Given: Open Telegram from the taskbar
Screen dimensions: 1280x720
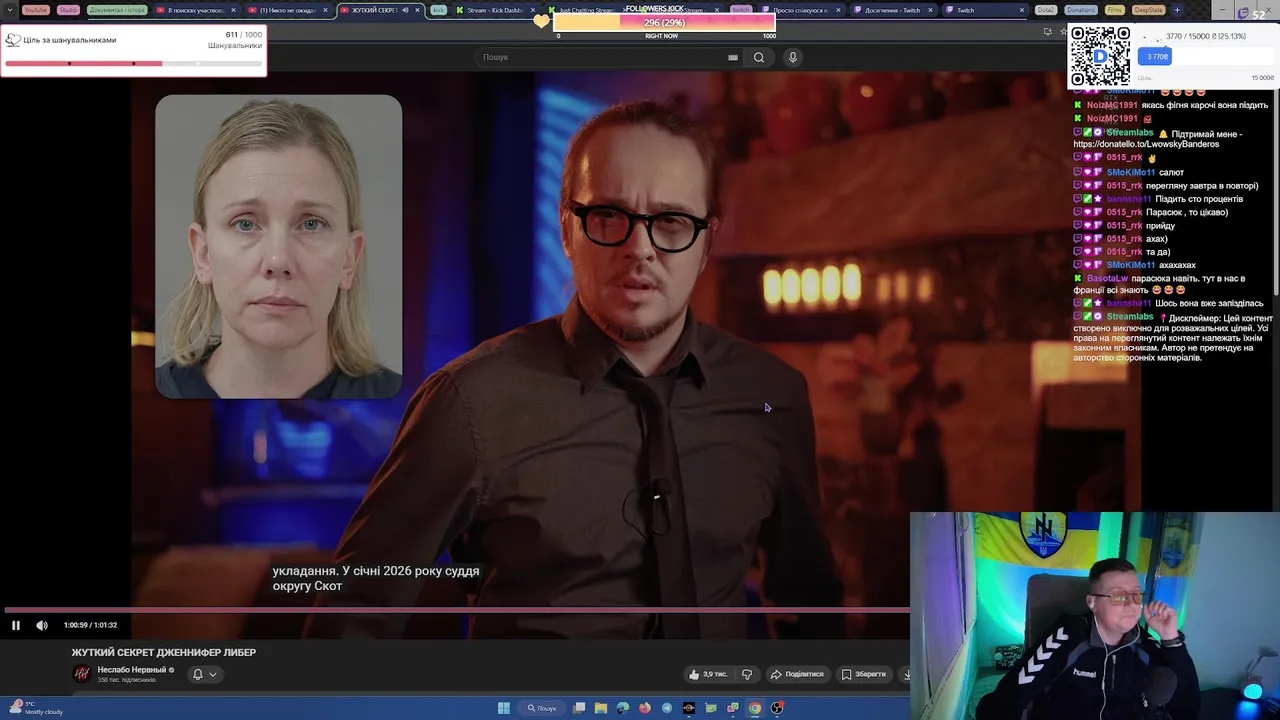Looking at the screenshot, I should (x=667, y=708).
